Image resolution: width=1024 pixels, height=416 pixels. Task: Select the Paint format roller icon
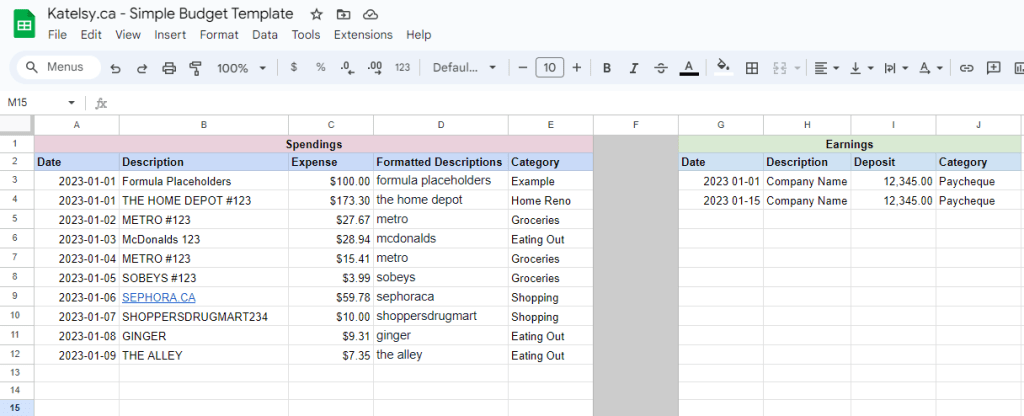pos(195,68)
